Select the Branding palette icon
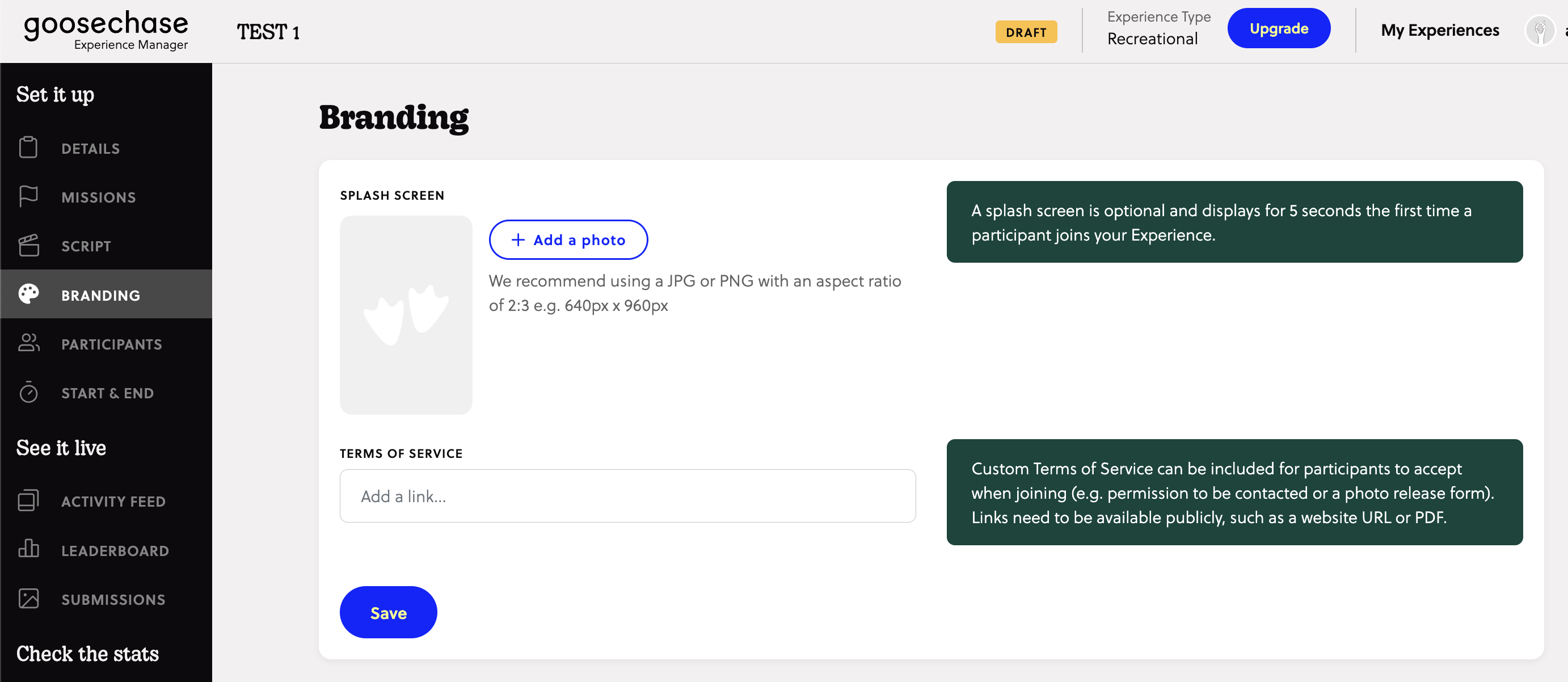Image resolution: width=1568 pixels, height=682 pixels. [28, 294]
